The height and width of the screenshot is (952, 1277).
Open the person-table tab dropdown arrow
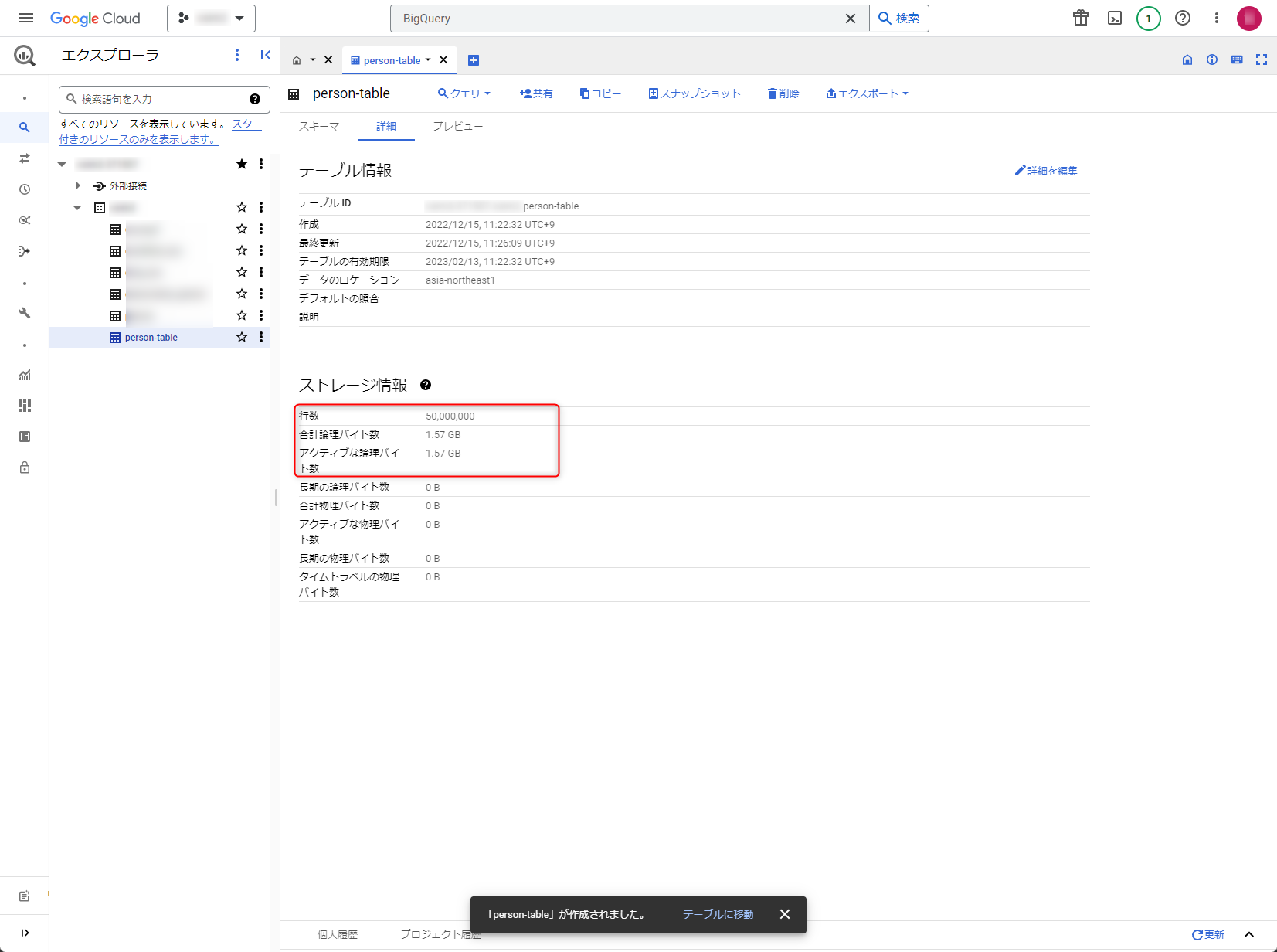click(x=428, y=59)
